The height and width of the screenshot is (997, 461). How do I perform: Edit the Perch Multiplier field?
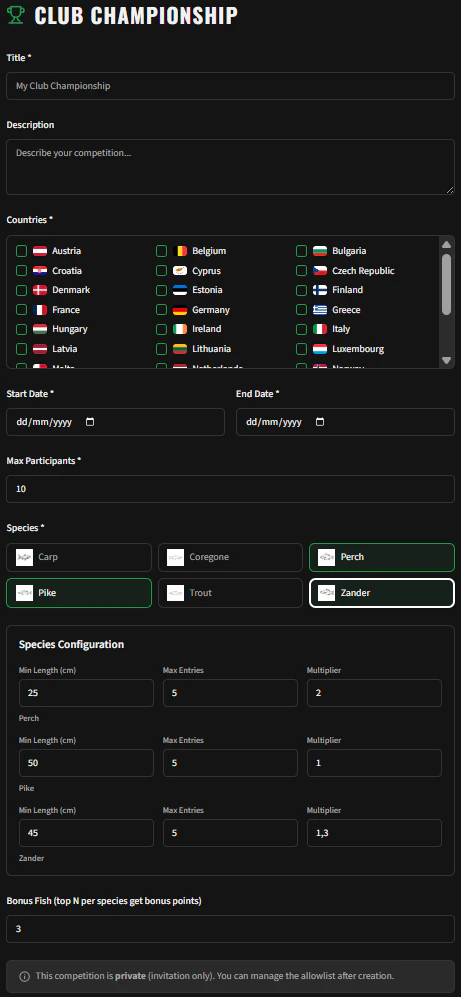click(x=374, y=693)
